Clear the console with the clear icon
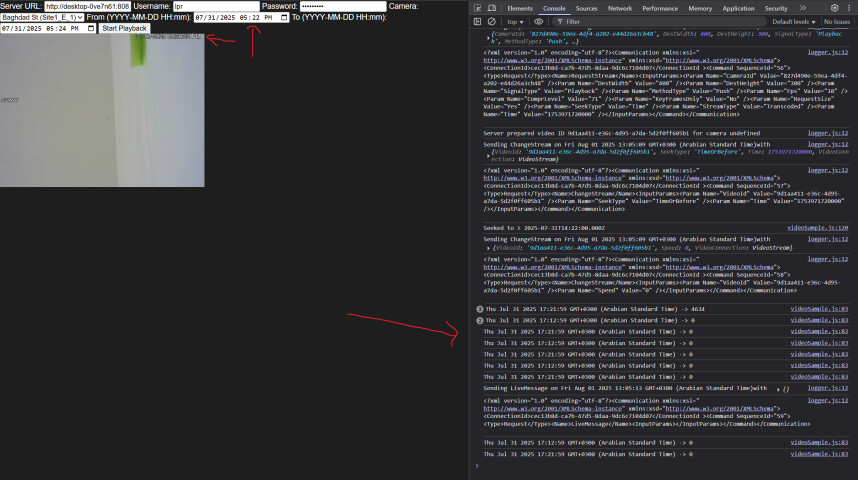This screenshot has width=858, height=480. [x=492, y=21]
